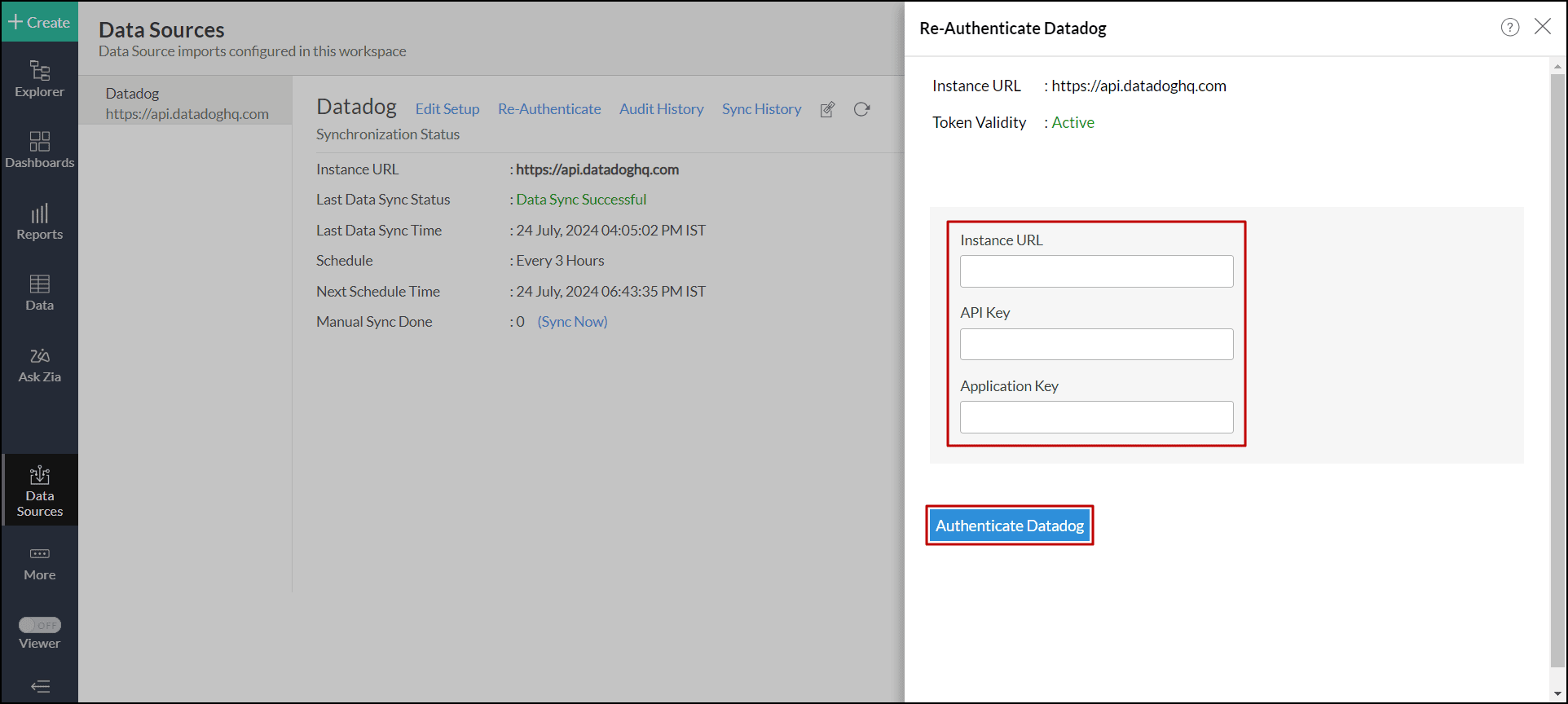Open the Audit History link
This screenshot has height=704, width=1568.
tap(661, 109)
